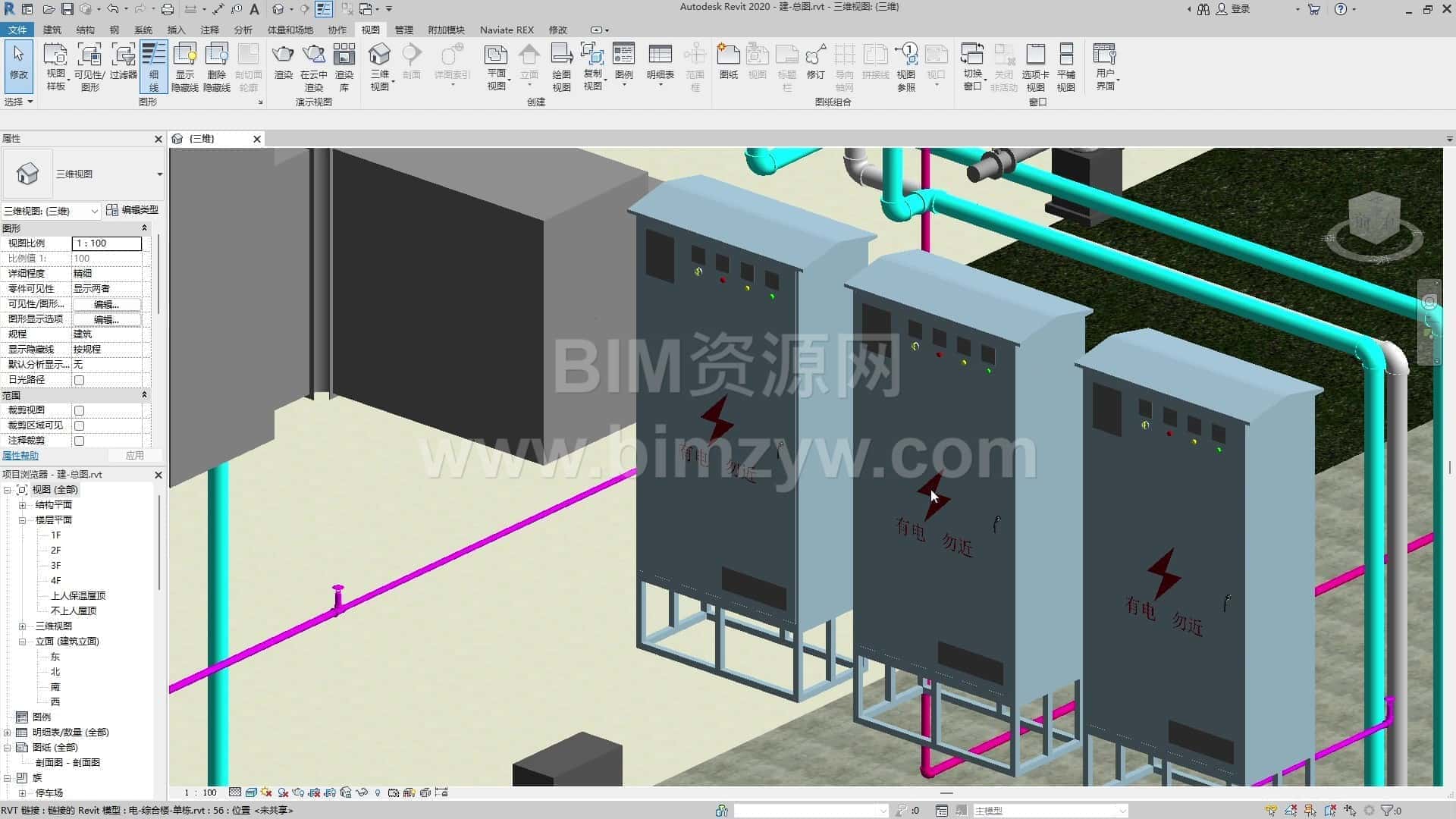Image resolution: width=1456 pixels, height=819 pixels.
Task: Click 编辑 button for Graphic Display Options (图形显示选项)
Action: tap(106, 319)
